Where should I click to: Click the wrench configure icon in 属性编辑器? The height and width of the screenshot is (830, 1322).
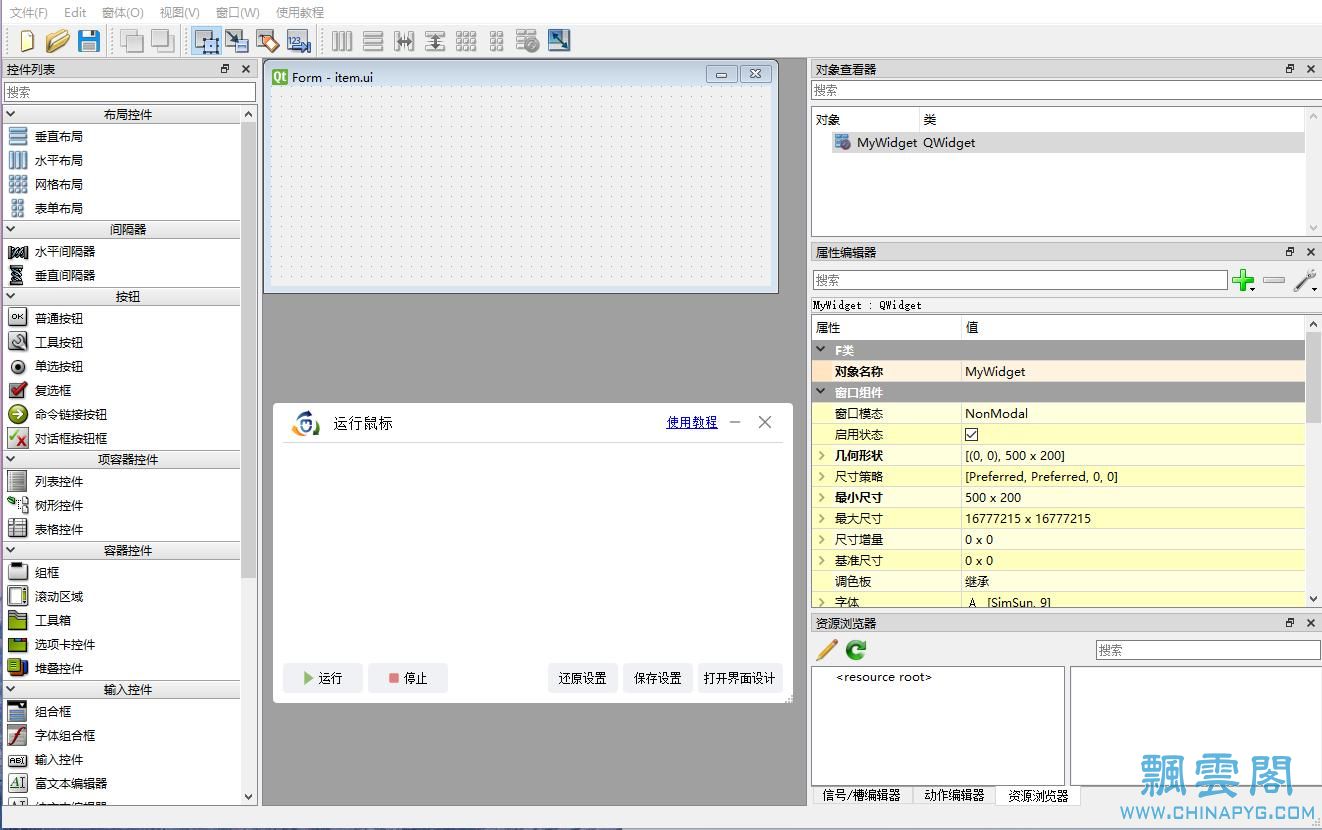1304,281
